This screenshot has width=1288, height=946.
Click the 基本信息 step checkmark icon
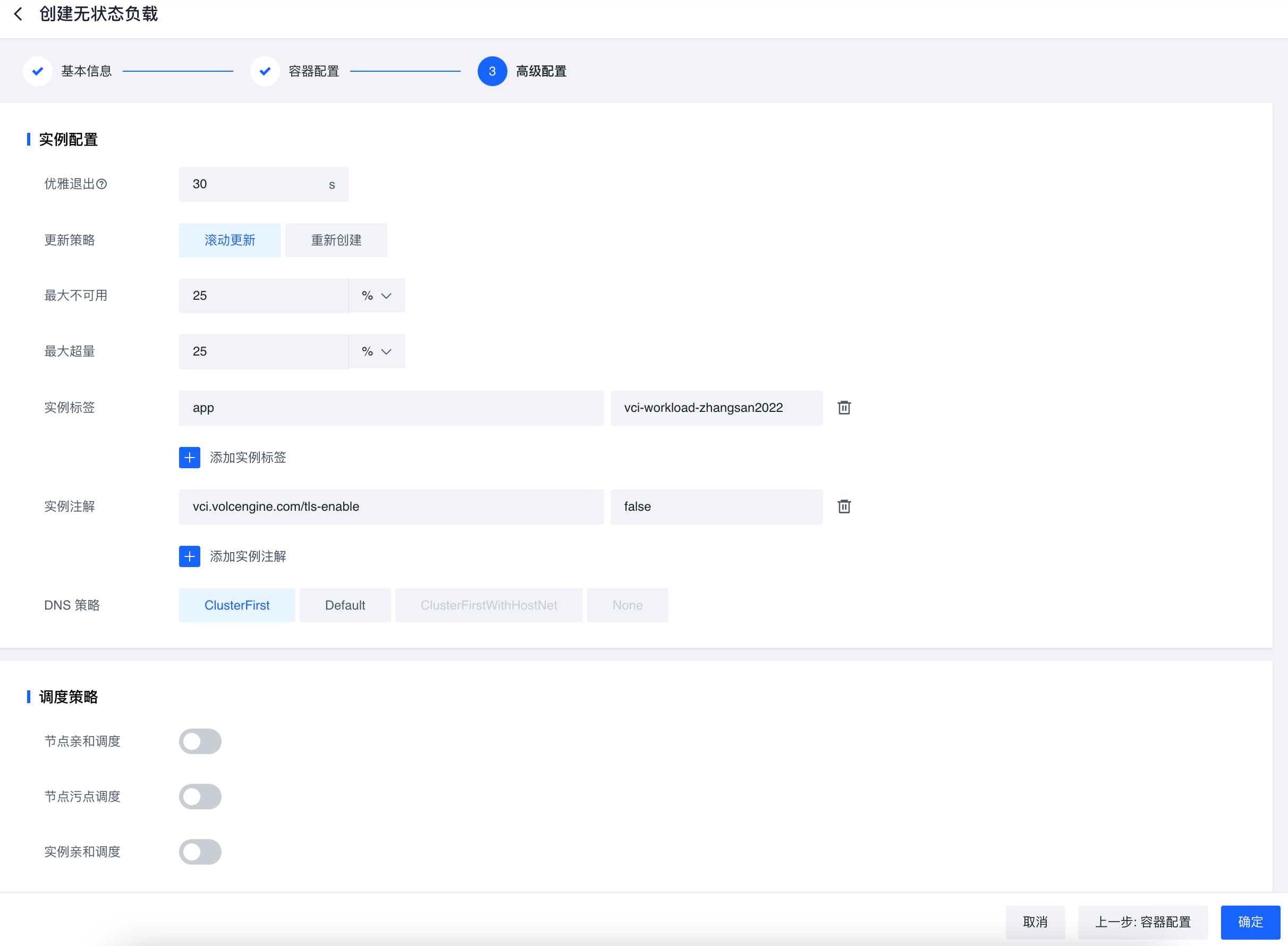point(38,71)
